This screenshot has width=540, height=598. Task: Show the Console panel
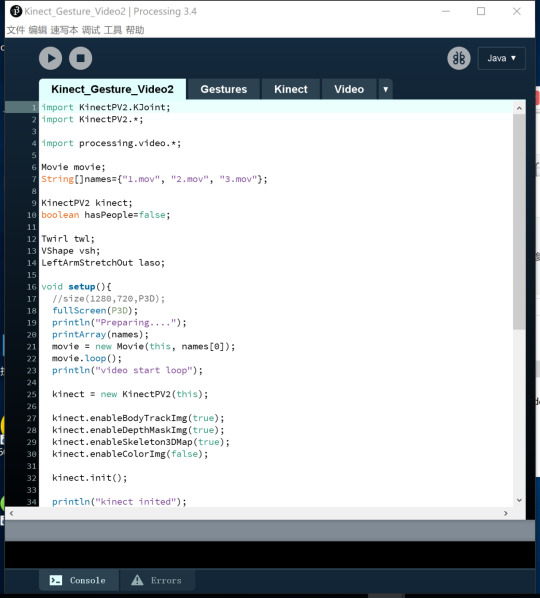click(79, 580)
